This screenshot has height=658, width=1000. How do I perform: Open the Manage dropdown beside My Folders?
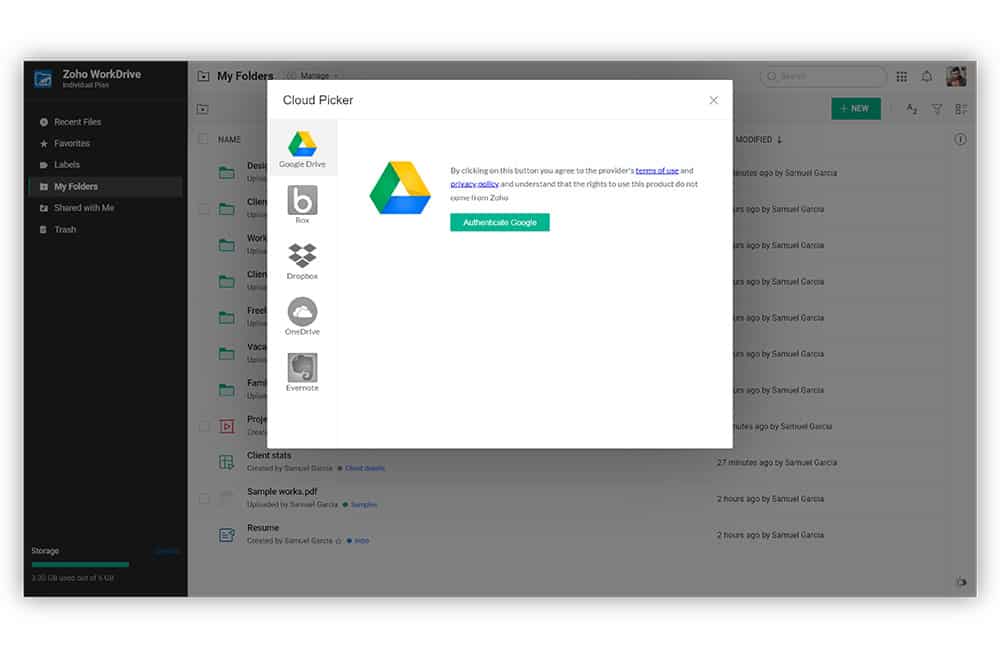click(315, 76)
